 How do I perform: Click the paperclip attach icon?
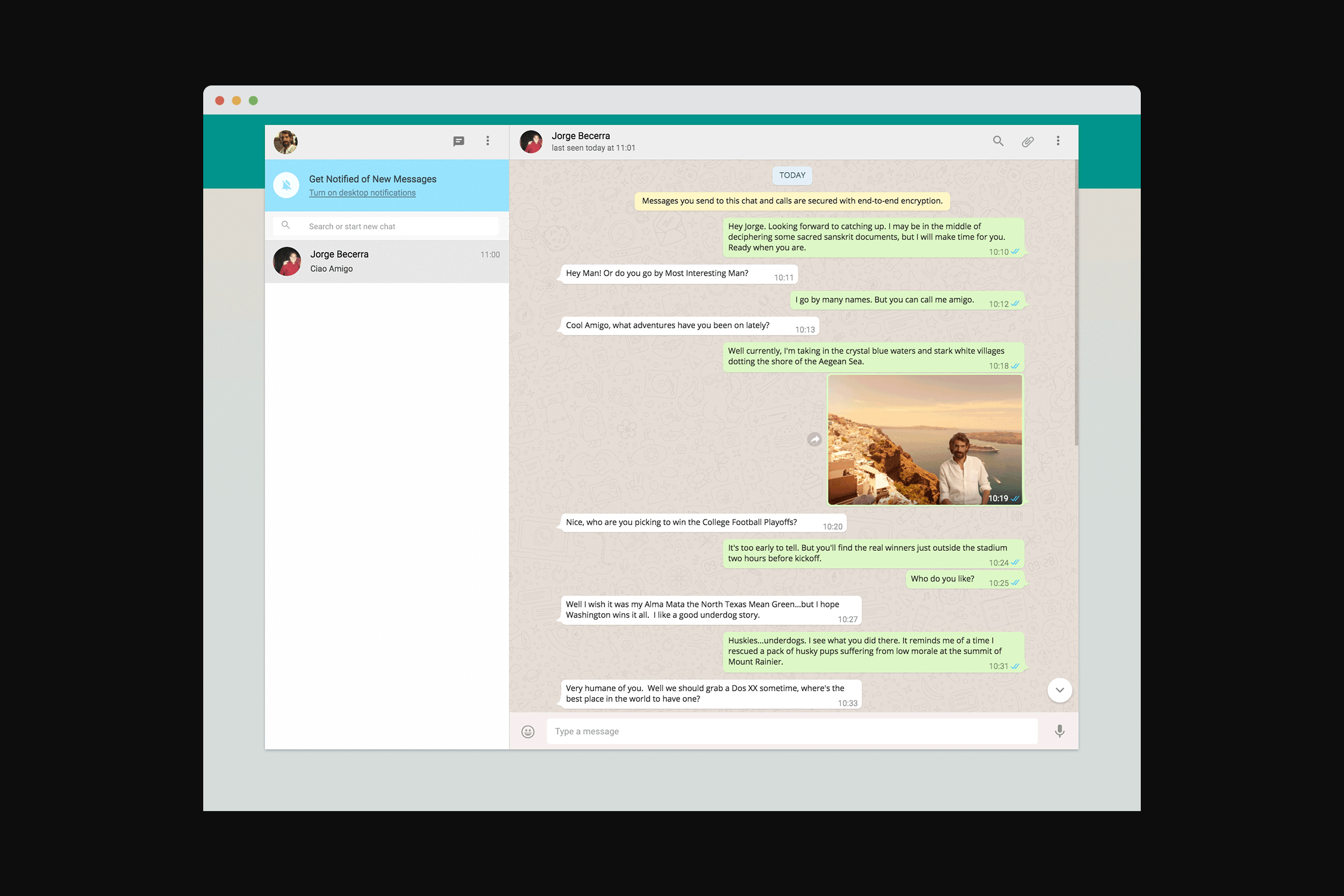[x=1027, y=141]
